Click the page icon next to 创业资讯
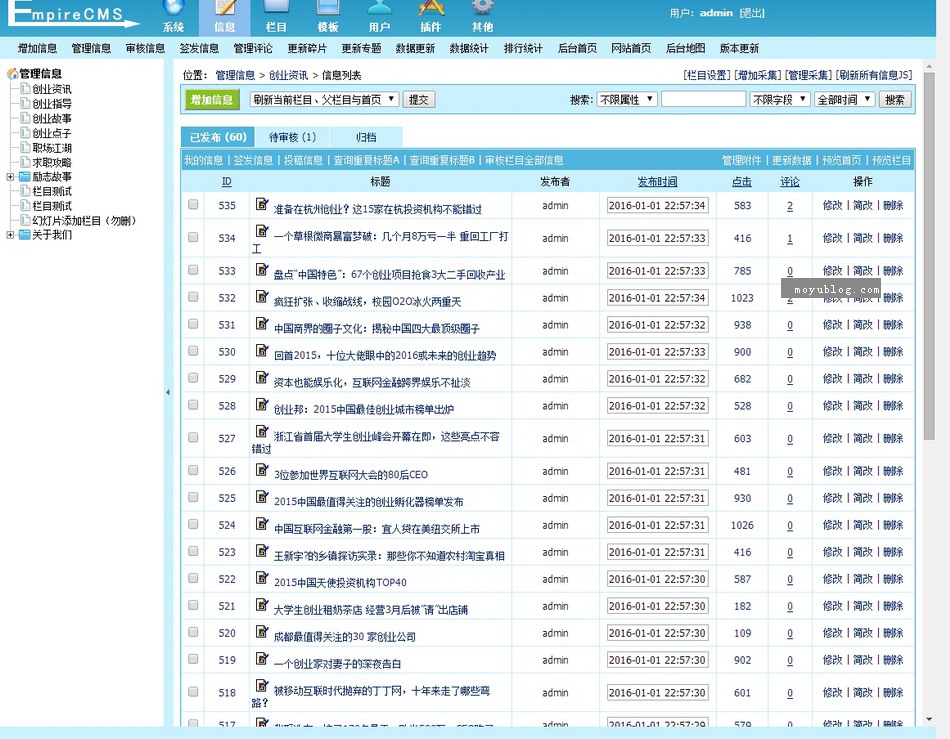The width and height of the screenshot is (950, 739). [25, 88]
